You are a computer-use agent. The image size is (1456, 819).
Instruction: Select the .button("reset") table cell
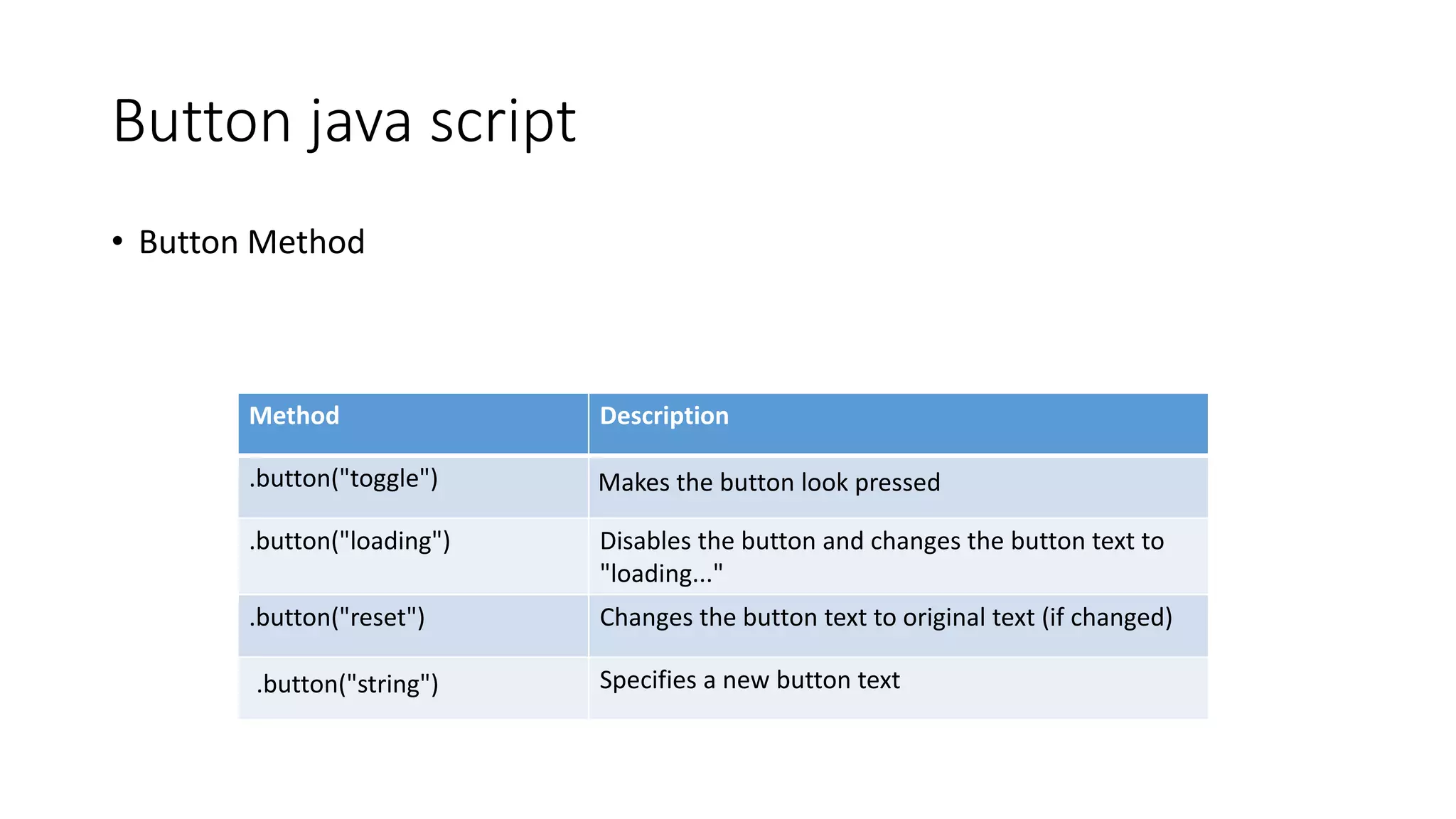(337, 618)
